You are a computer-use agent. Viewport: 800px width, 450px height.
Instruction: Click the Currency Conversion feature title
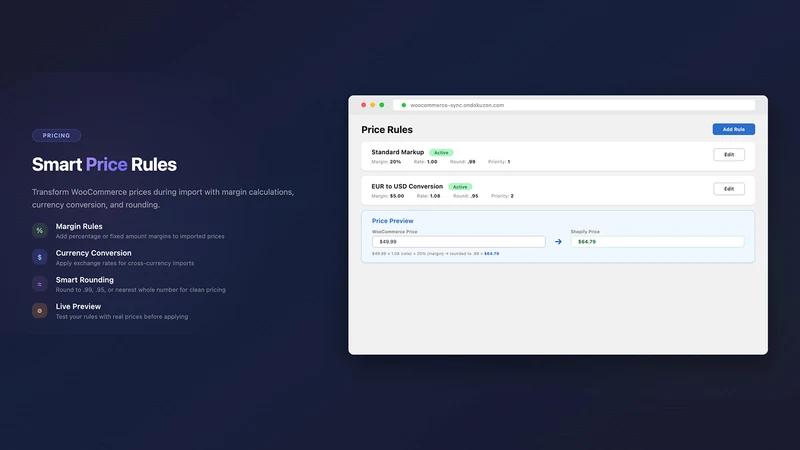pos(93,253)
